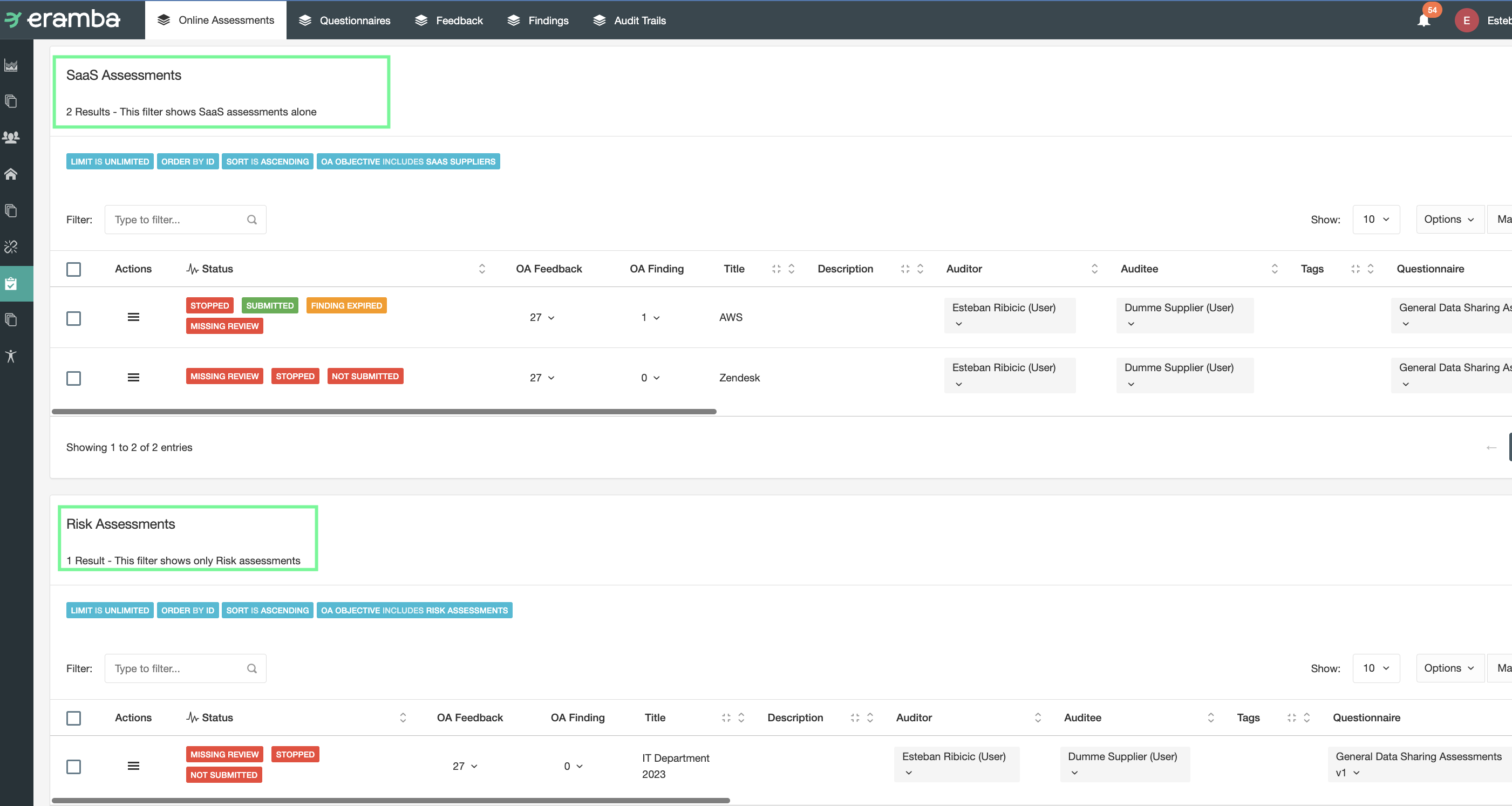Open Options dropdown in Risk Assessments section
The width and height of the screenshot is (1512, 806).
1449,668
